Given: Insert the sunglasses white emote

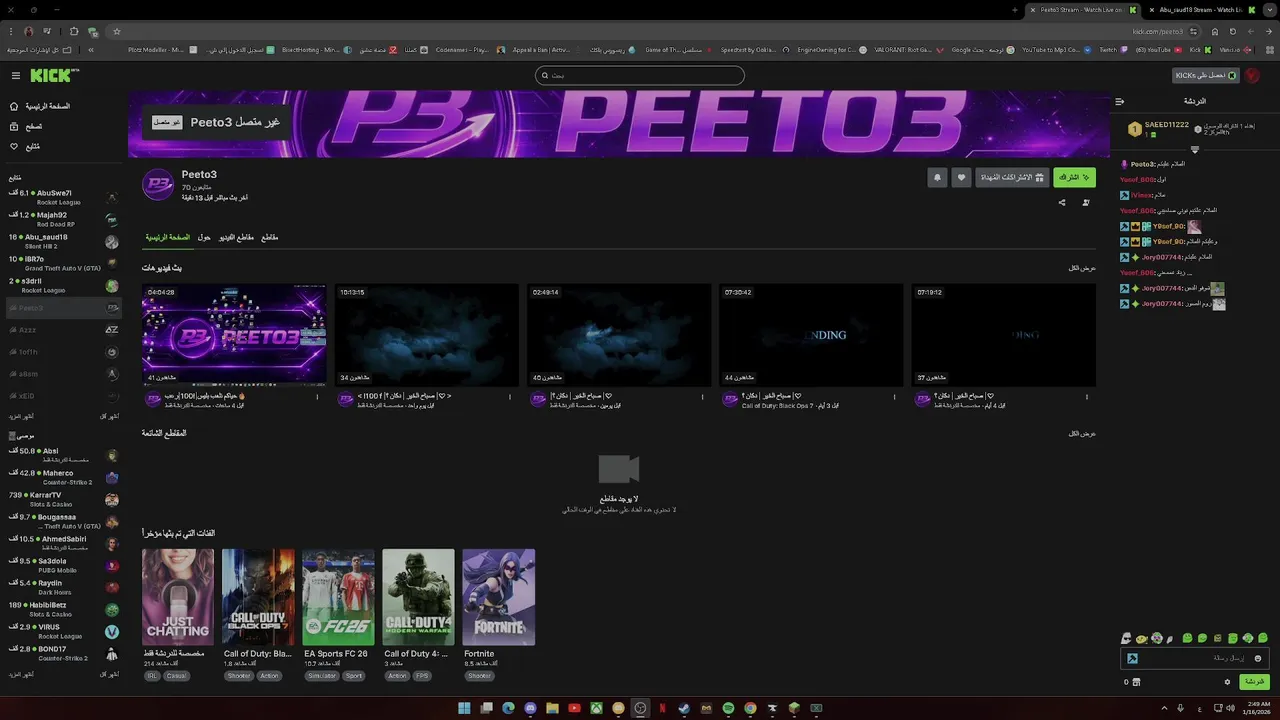Looking at the screenshot, I should click(x=1126, y=638).
